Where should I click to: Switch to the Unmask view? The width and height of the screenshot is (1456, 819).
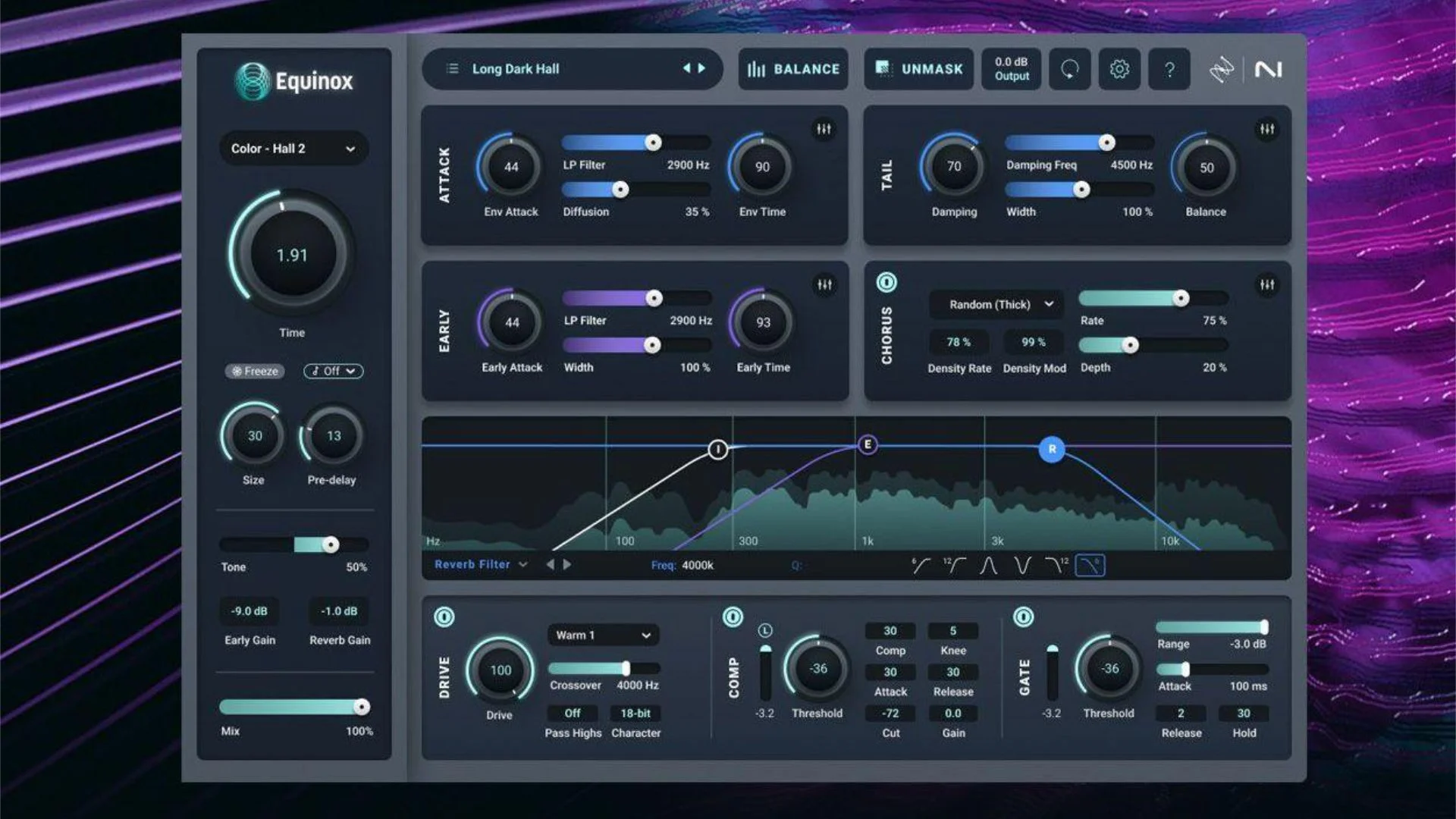(919, 69)
